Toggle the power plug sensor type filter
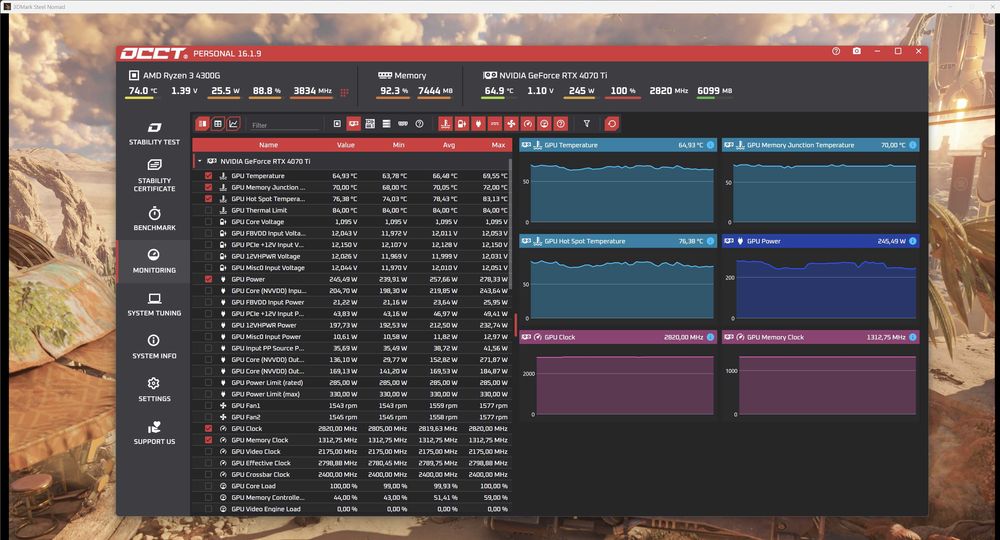The image size is (1000, 540). pos(478,124)
